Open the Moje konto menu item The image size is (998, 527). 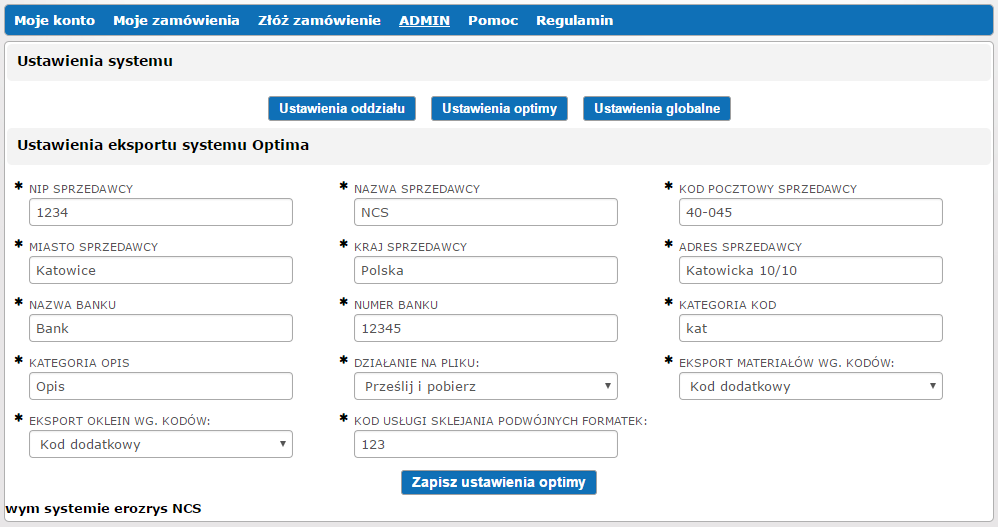54,20
